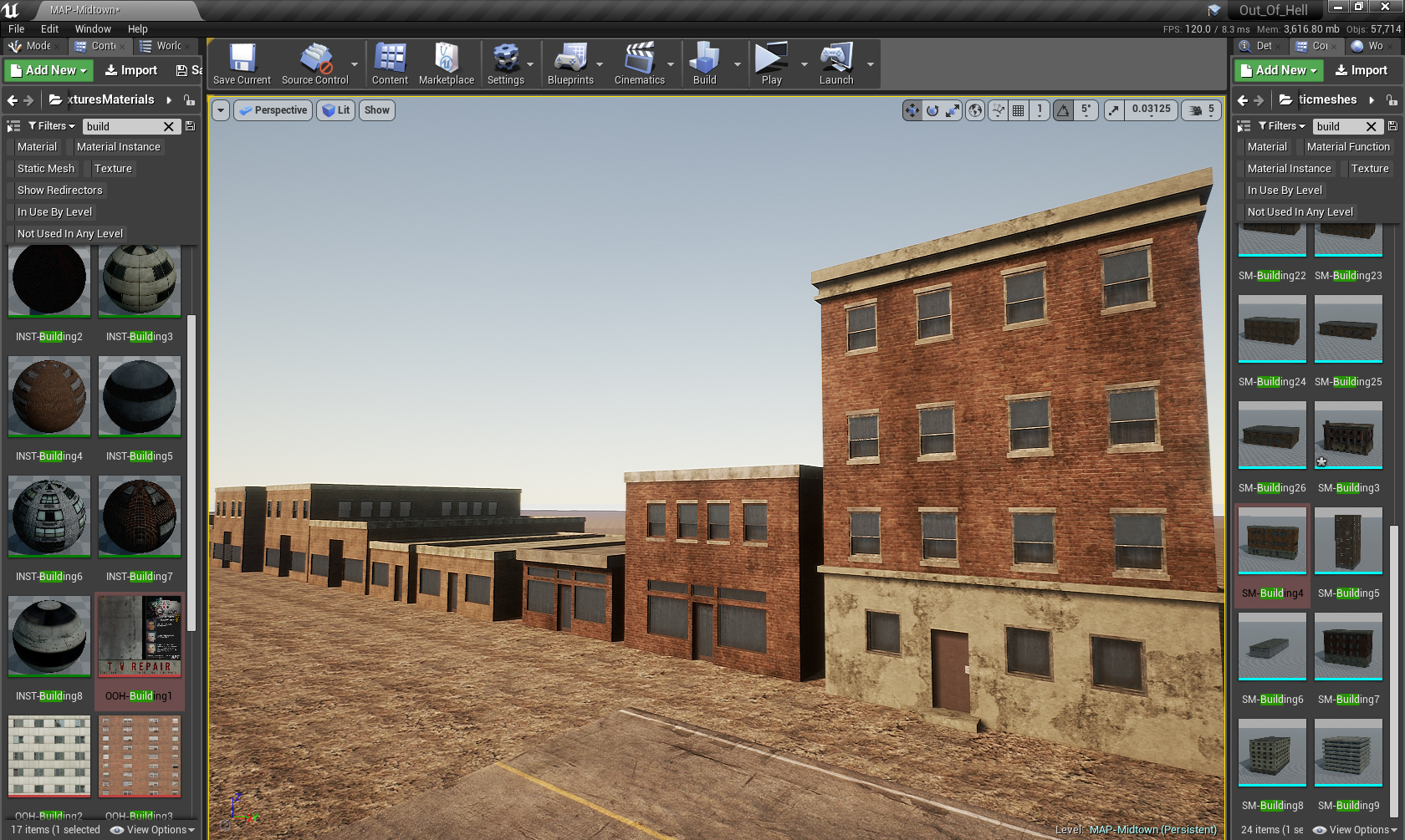
Task: Click the left panel Import button
Action: [x=131, y=70]
